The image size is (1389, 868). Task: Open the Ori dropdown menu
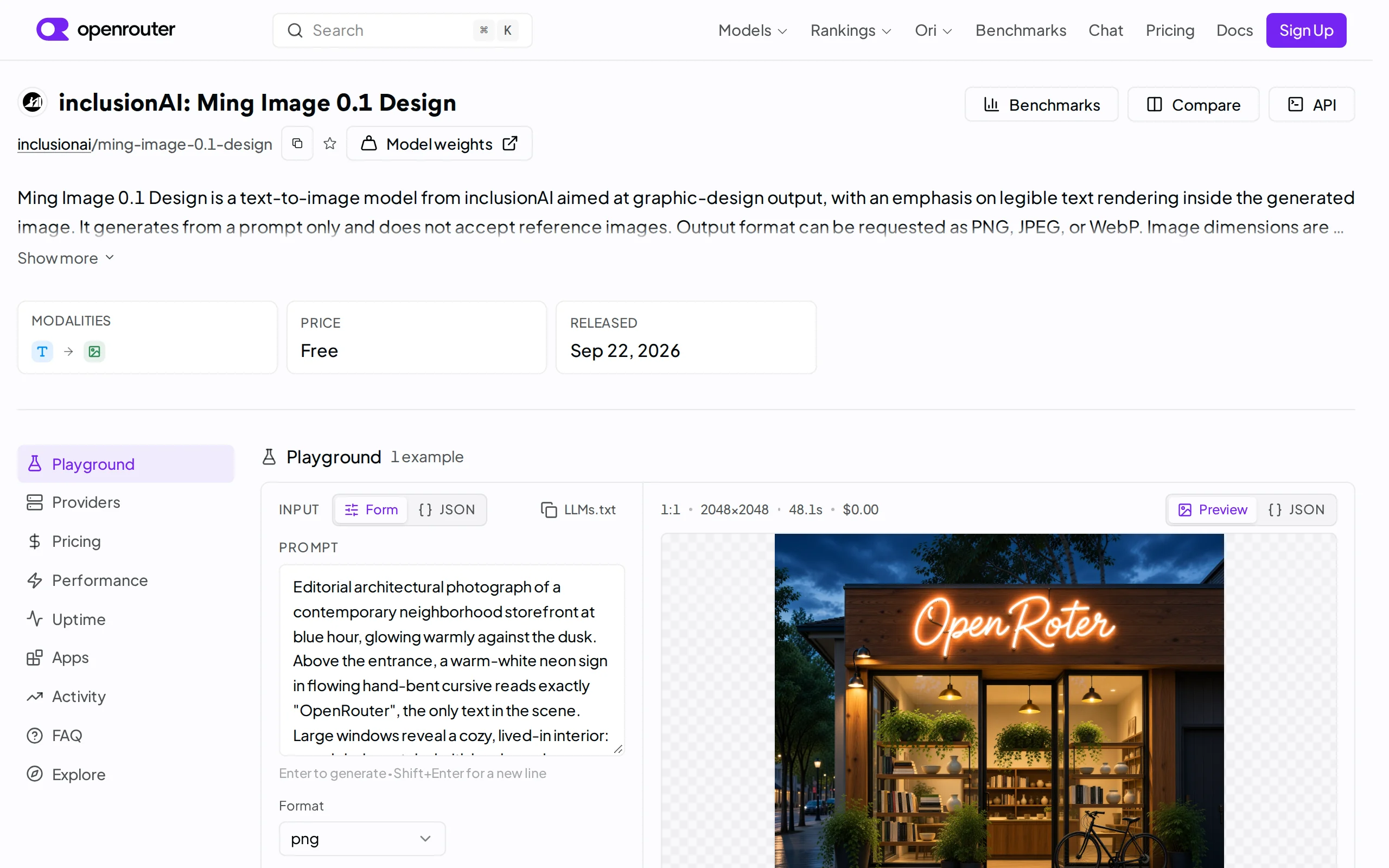[933, 30]
